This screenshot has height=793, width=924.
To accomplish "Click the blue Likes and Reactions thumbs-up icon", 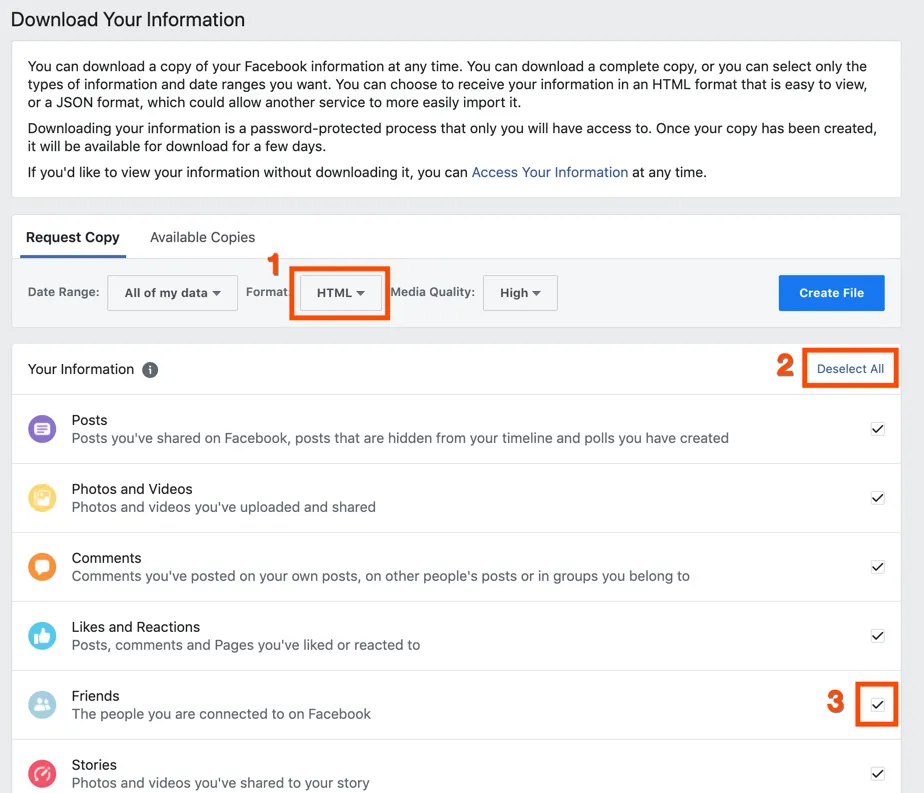I will (42, 636).
